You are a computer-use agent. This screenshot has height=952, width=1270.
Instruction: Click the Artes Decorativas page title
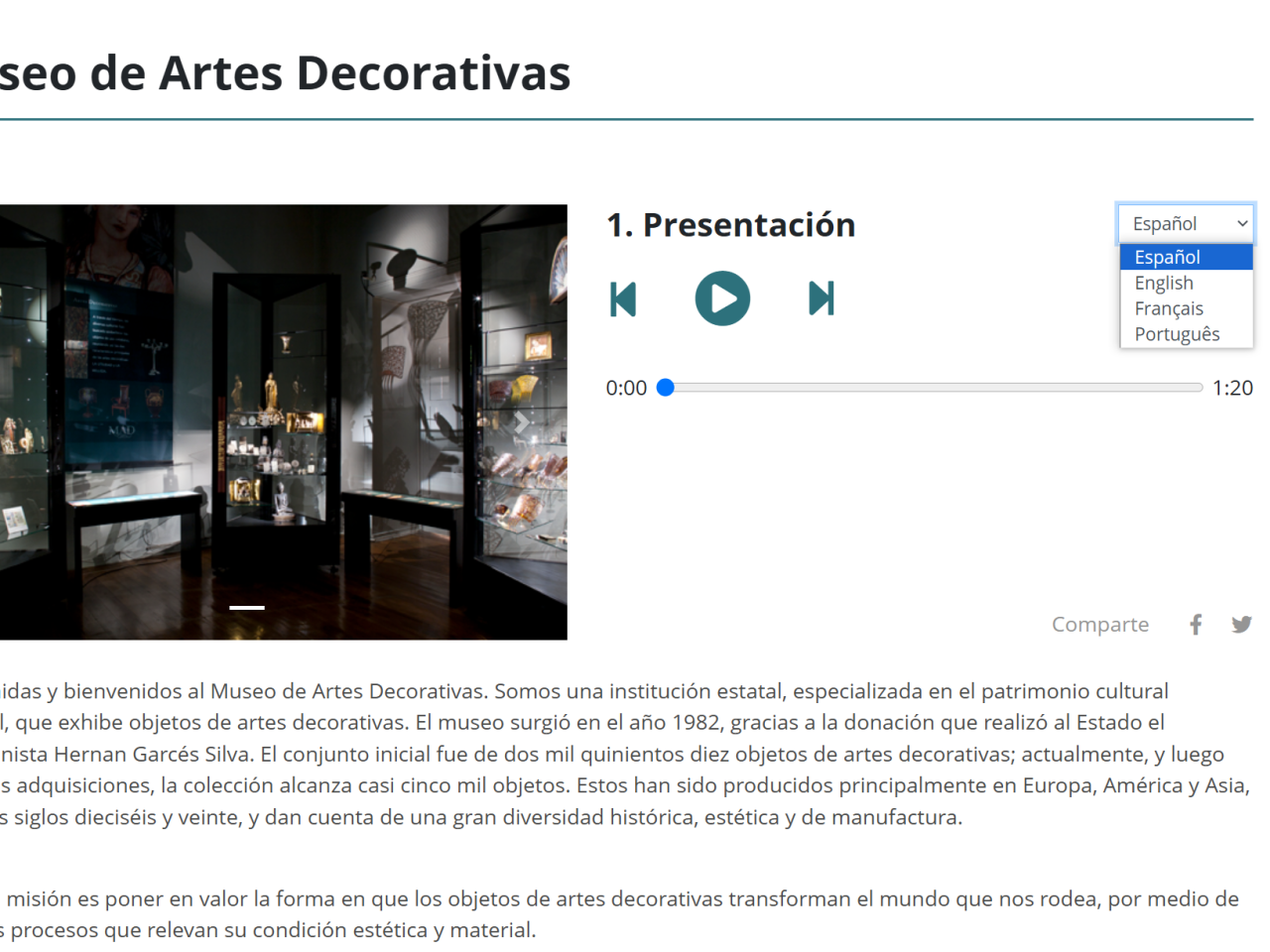click(286, 73)
